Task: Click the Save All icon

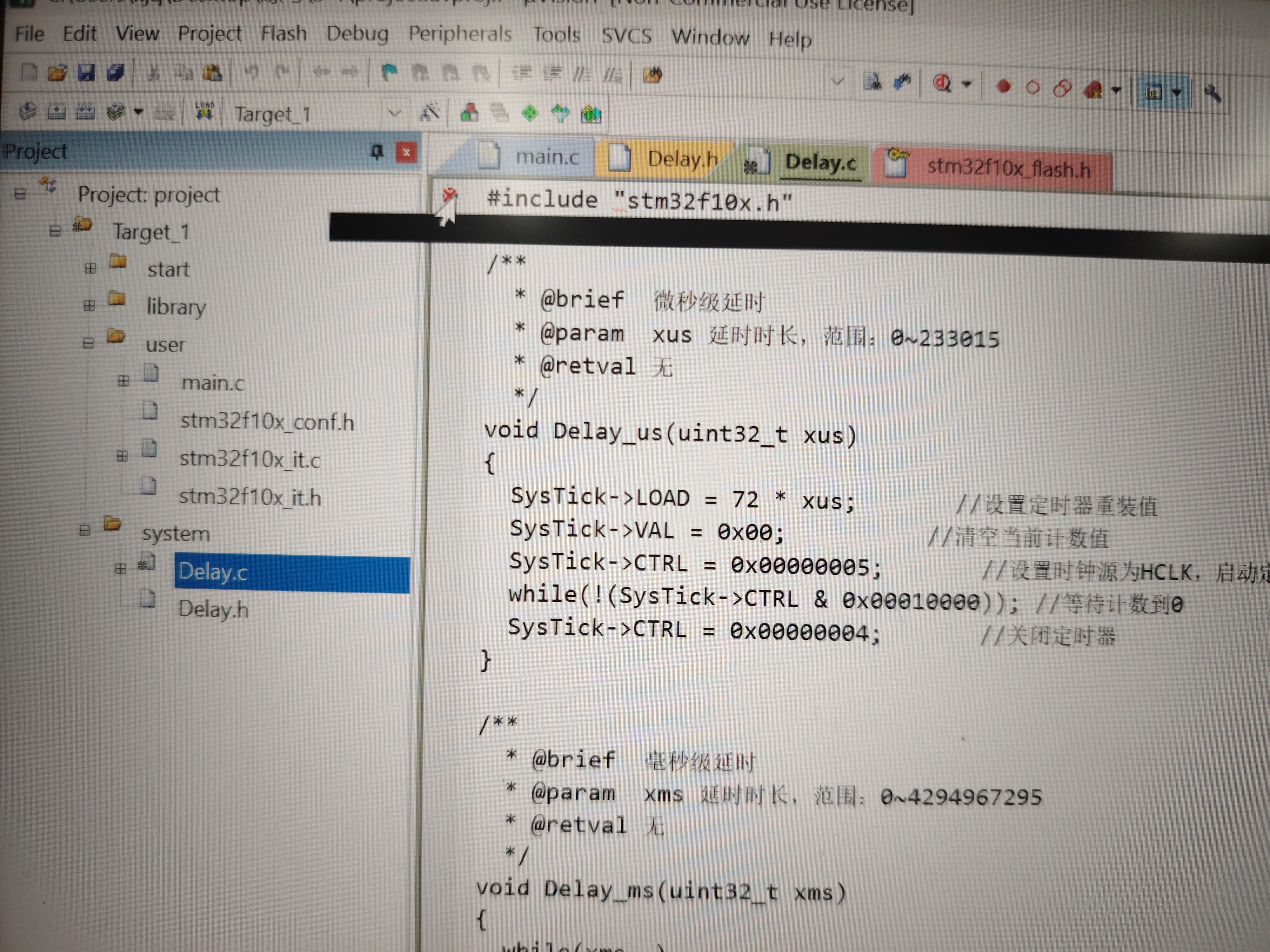Action: click(x=115, y=73)
